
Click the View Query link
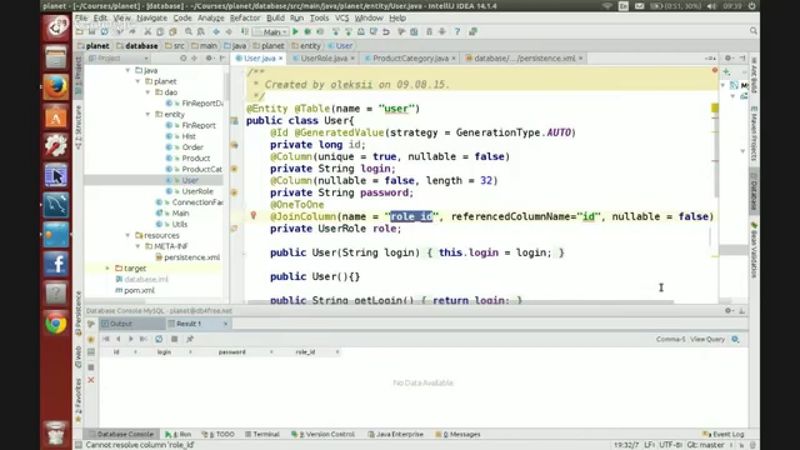[x=707, y=339]
